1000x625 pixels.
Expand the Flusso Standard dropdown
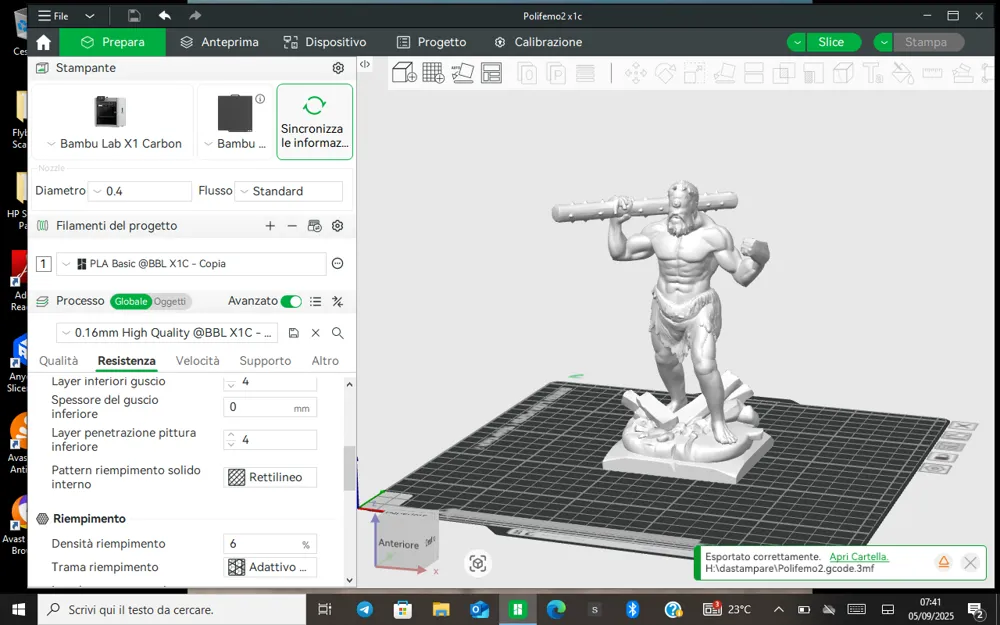(289, 191)
